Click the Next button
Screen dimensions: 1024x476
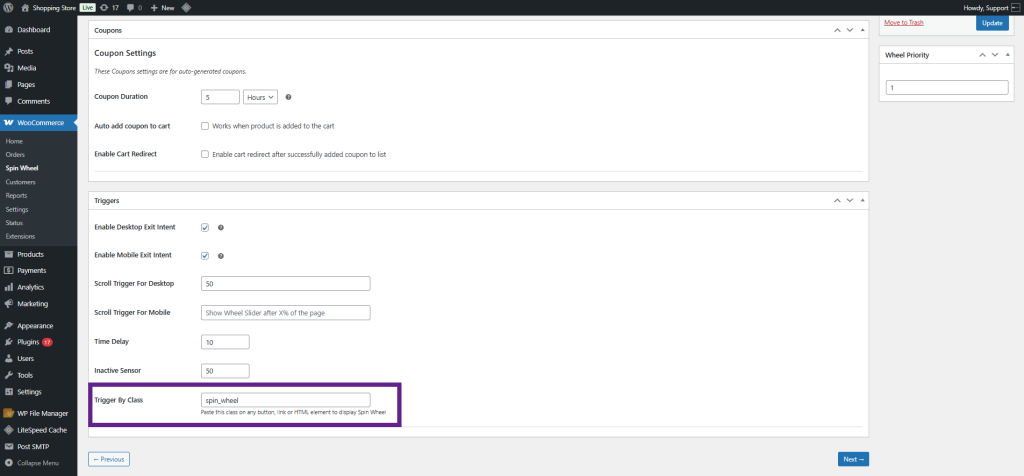point(852,459)
